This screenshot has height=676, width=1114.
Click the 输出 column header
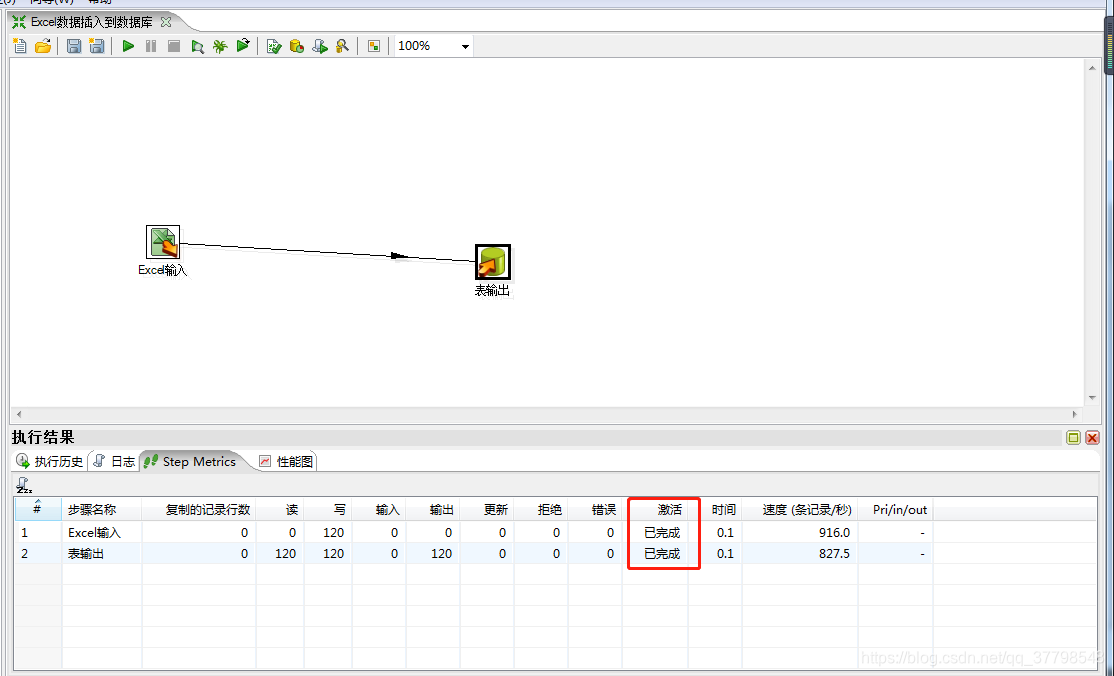pyautogui.click(x=433, y=510)
